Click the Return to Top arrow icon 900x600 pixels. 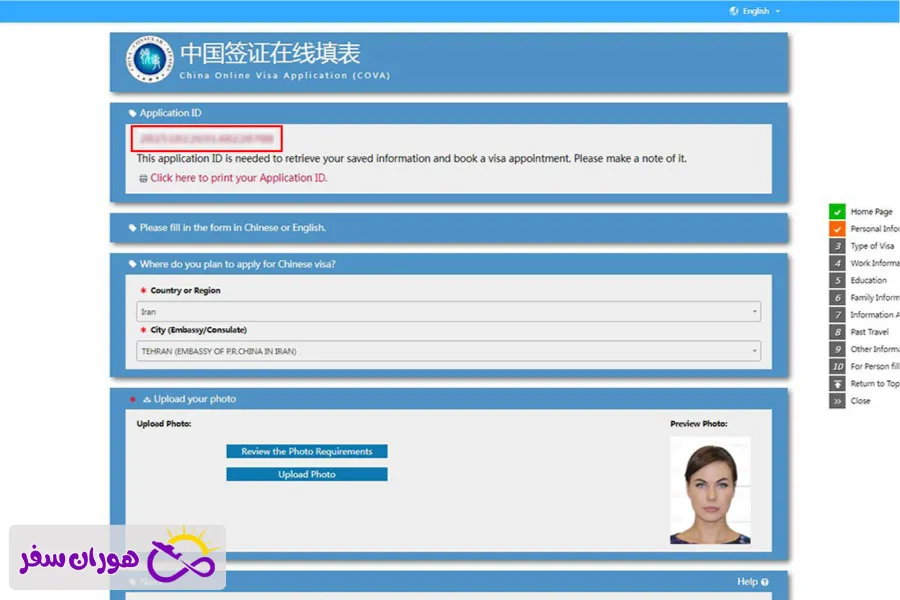[x=837, y=384]
